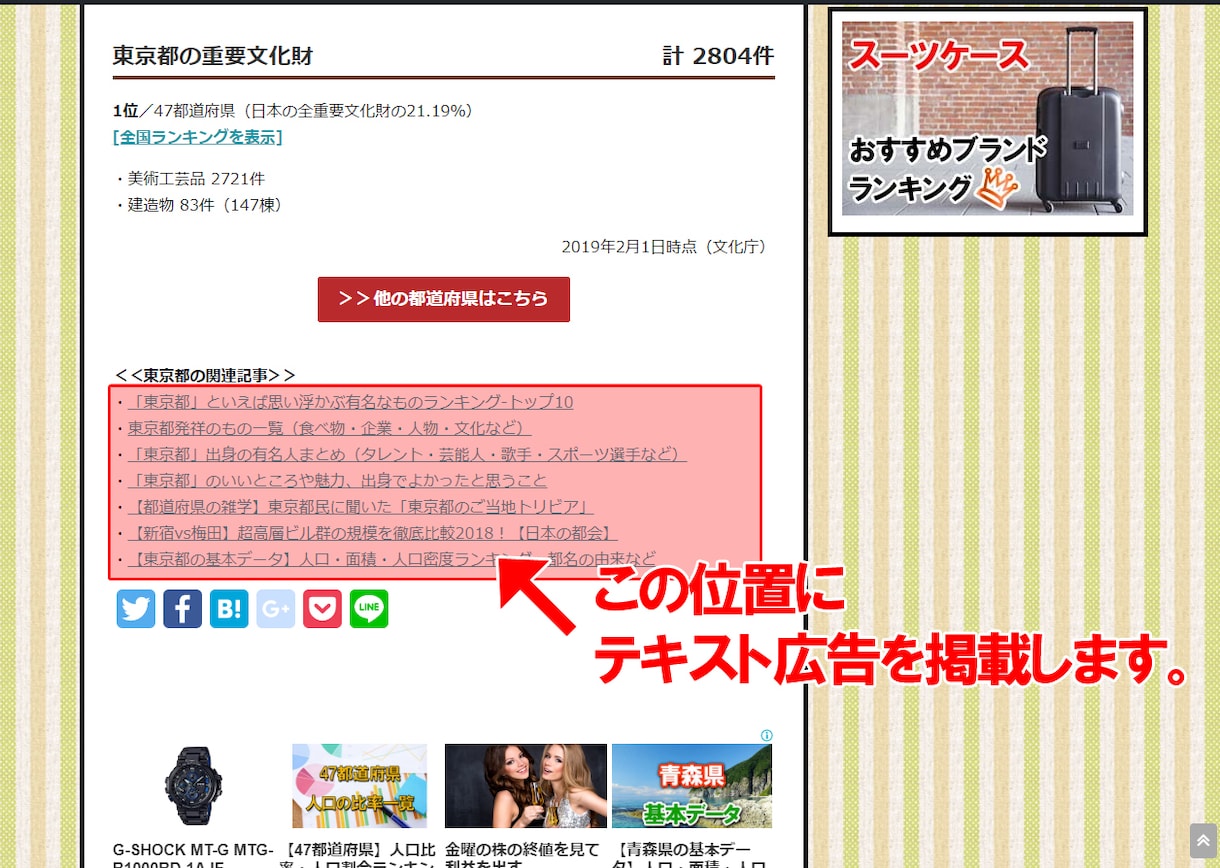Click the Google+ share icon
This screenshot has height=868, width=1220.
(276, 609)
